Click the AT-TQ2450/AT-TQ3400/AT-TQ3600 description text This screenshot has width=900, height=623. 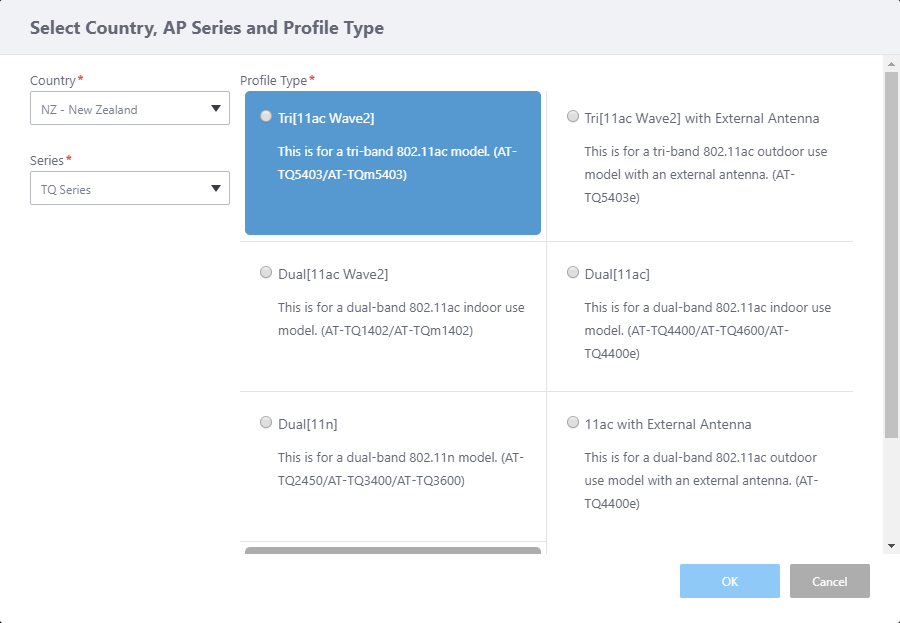click(x=400, y=469)
